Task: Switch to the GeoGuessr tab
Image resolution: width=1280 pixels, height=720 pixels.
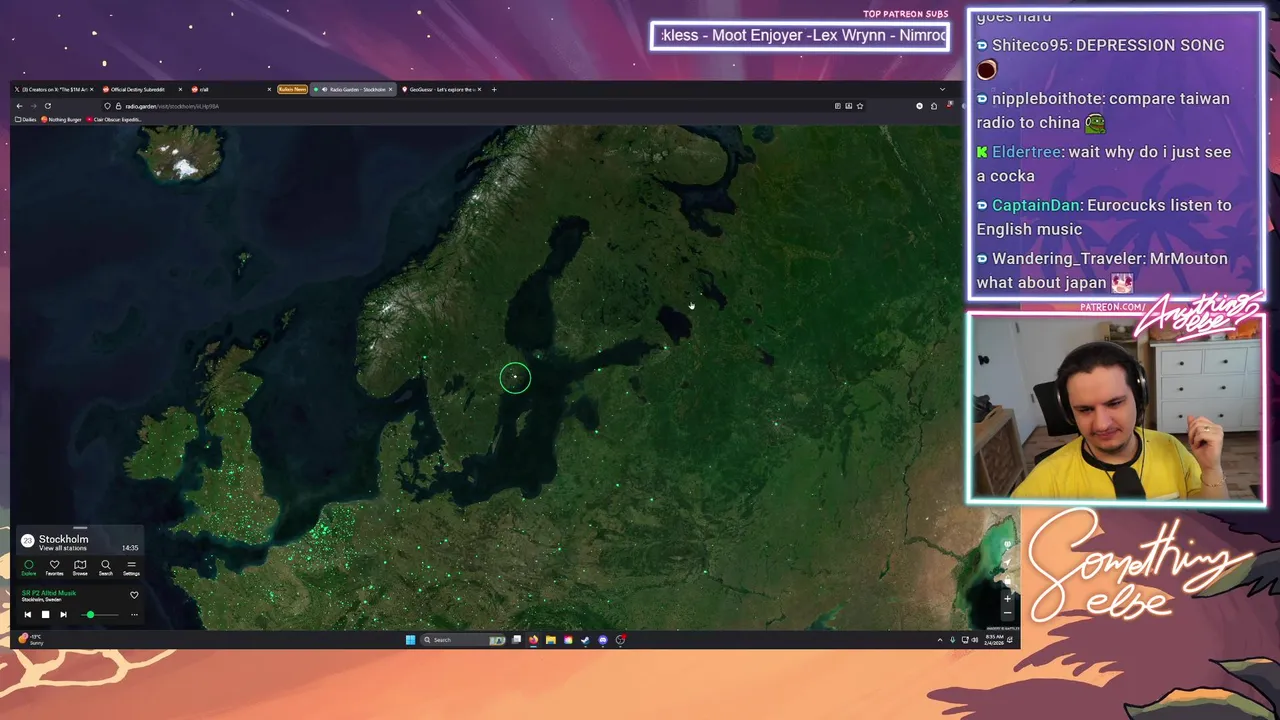Action: tap(441, 89)
